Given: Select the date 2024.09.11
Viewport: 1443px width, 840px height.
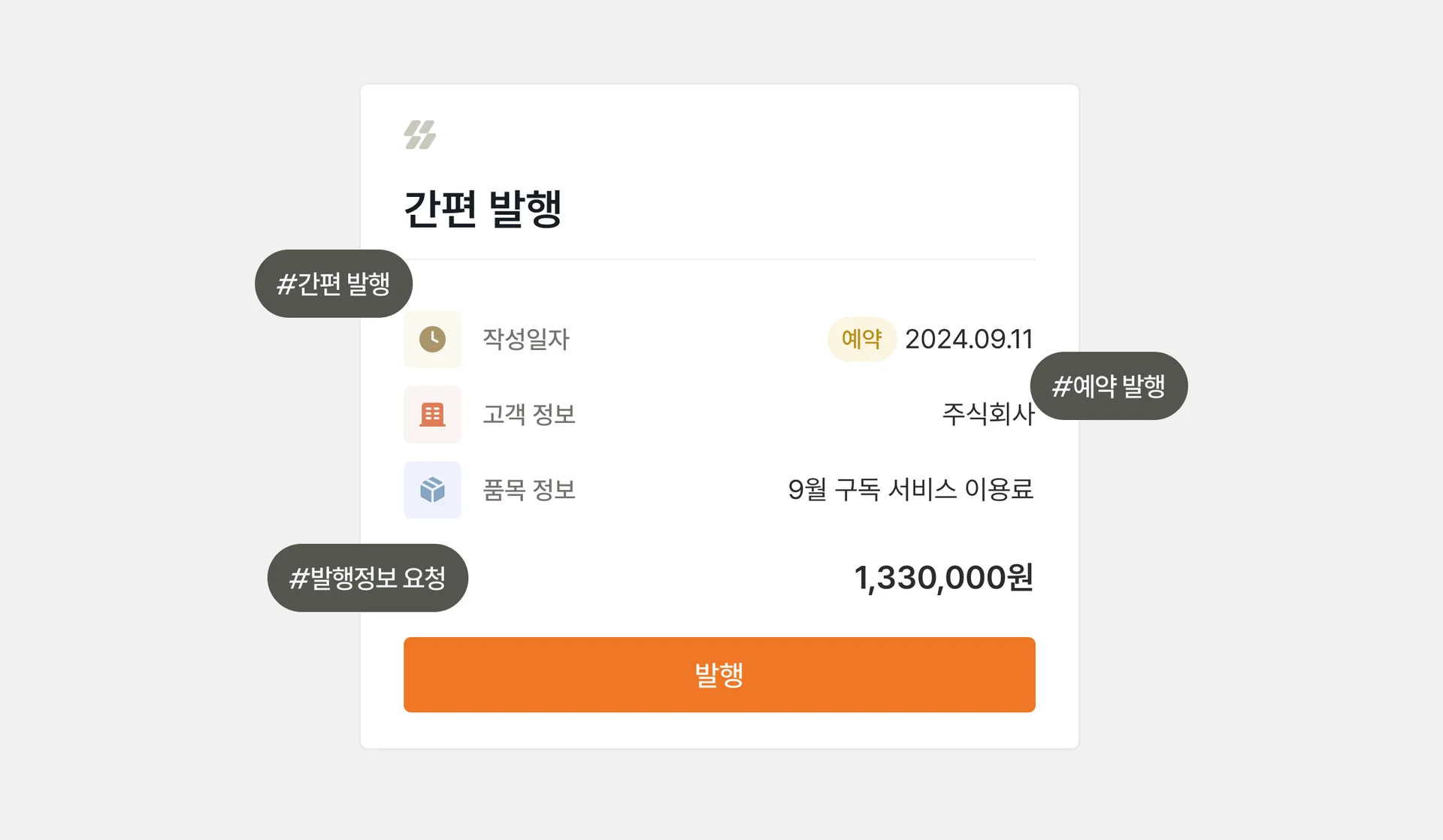Looking at the screenshot, I should (x=969, y=339).
